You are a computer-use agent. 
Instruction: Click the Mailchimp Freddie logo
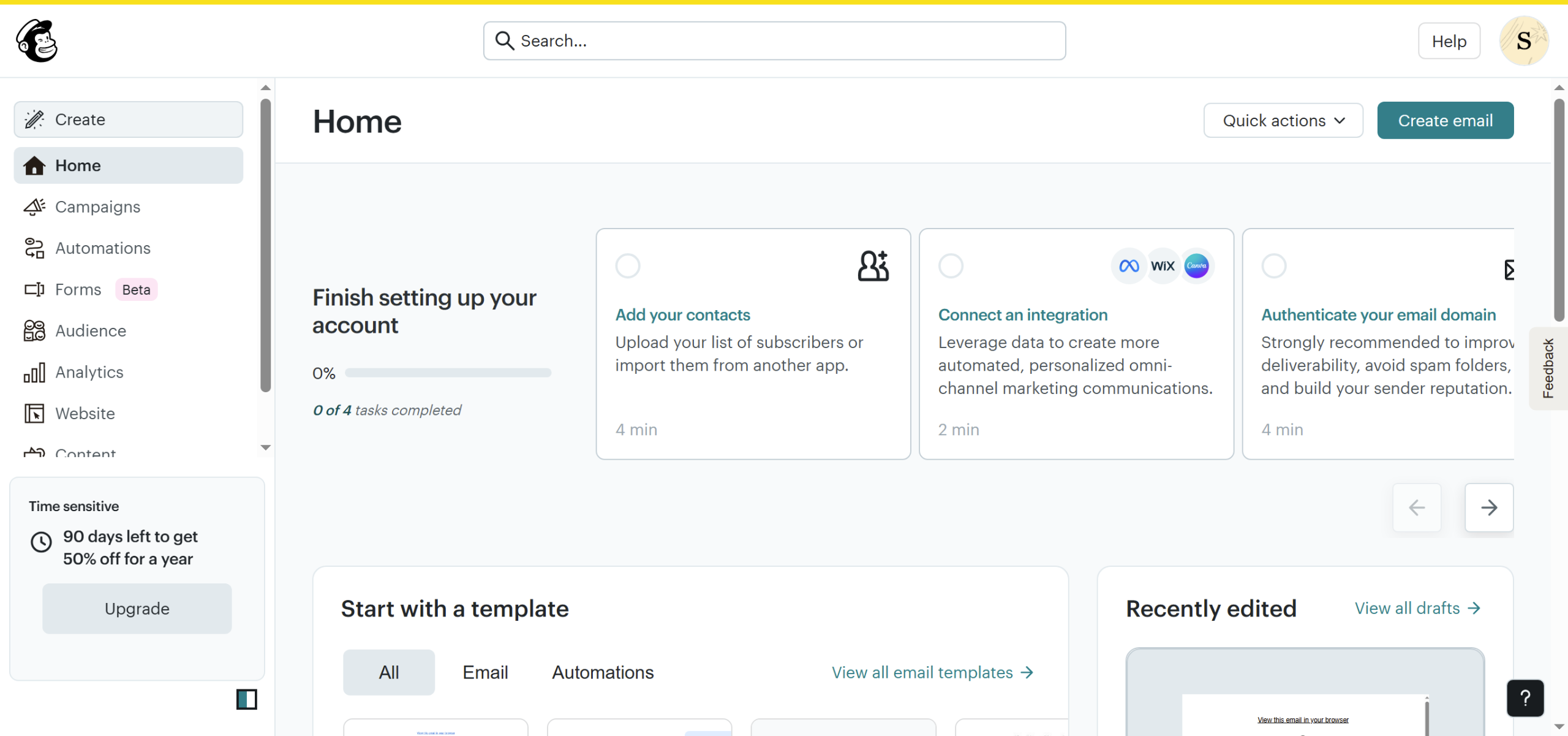coord(37,40)
